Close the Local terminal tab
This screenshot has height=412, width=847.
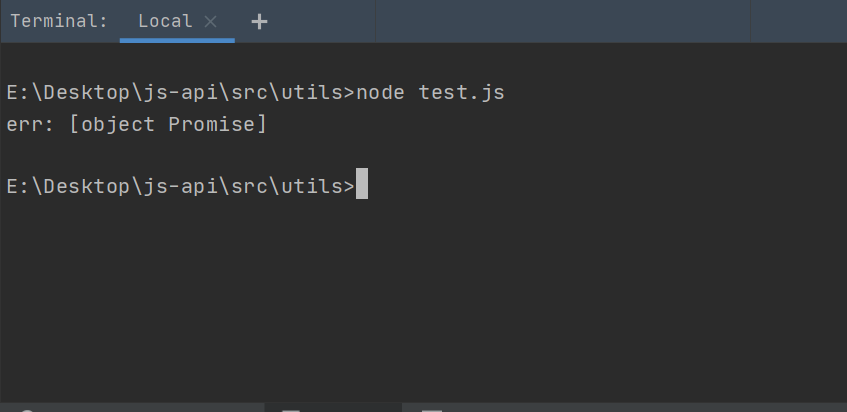(x=210, y=21)
